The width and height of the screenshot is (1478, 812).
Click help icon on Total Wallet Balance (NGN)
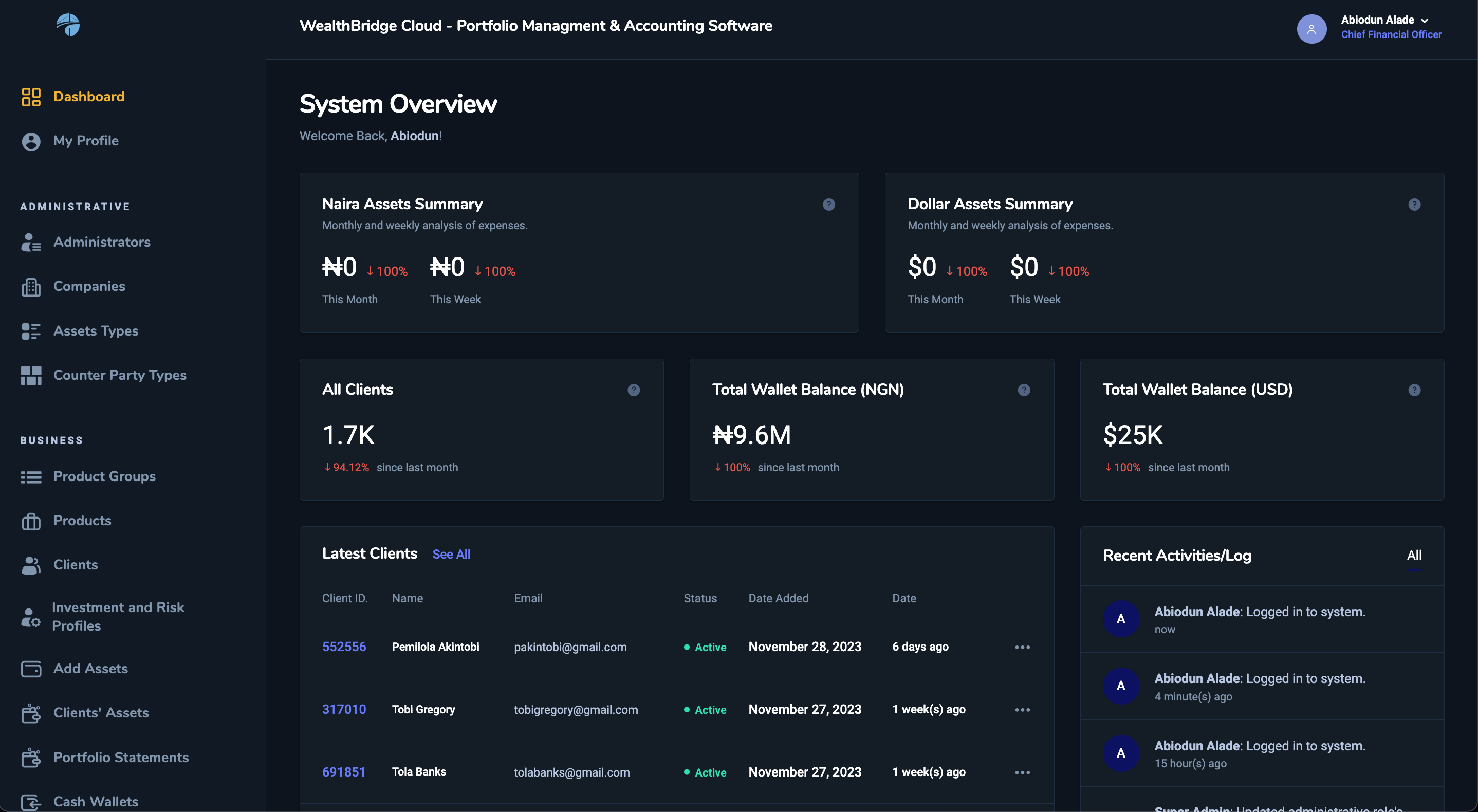click(x=1024, y=390)
